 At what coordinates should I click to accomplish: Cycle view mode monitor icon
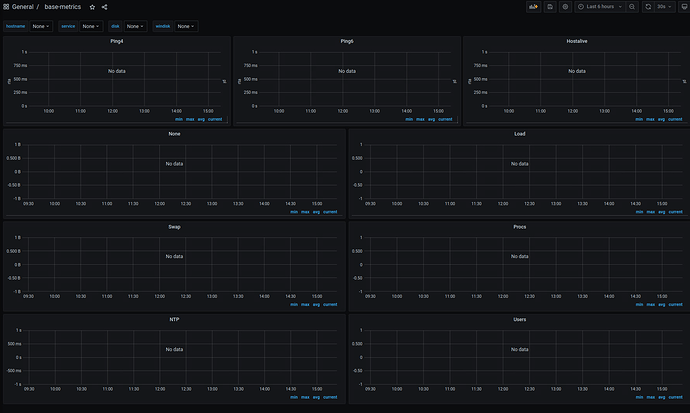(684, 7)
